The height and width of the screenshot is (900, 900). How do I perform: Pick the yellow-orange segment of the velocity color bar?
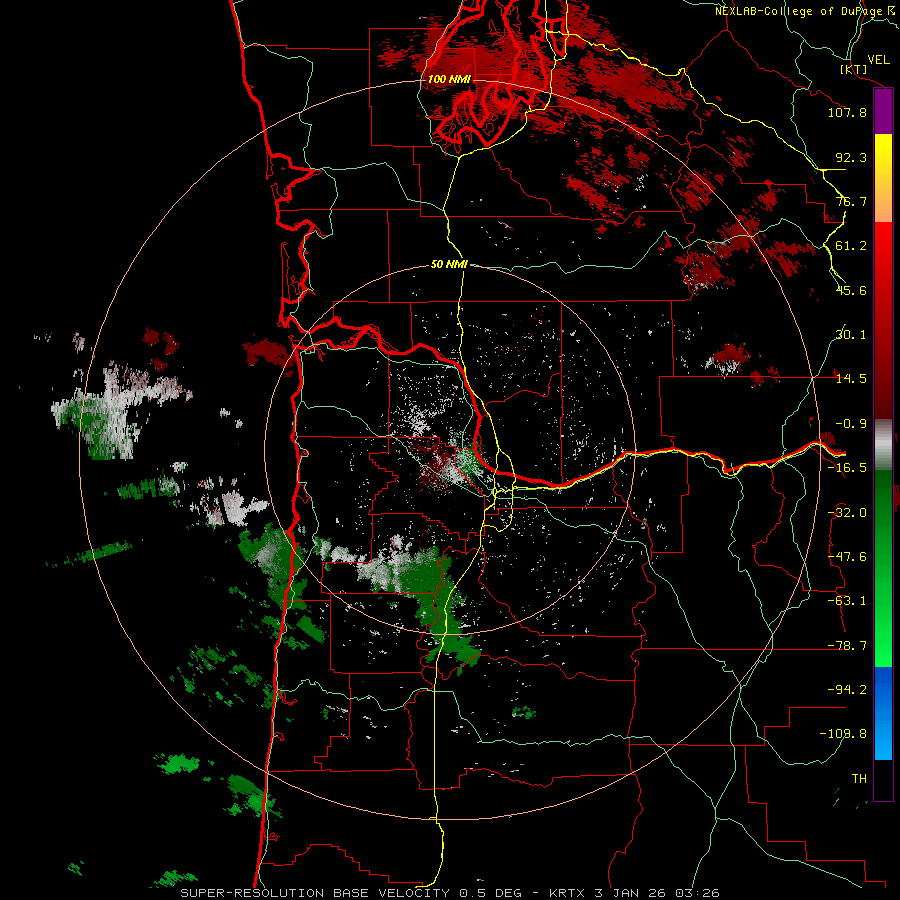(883, 178)
